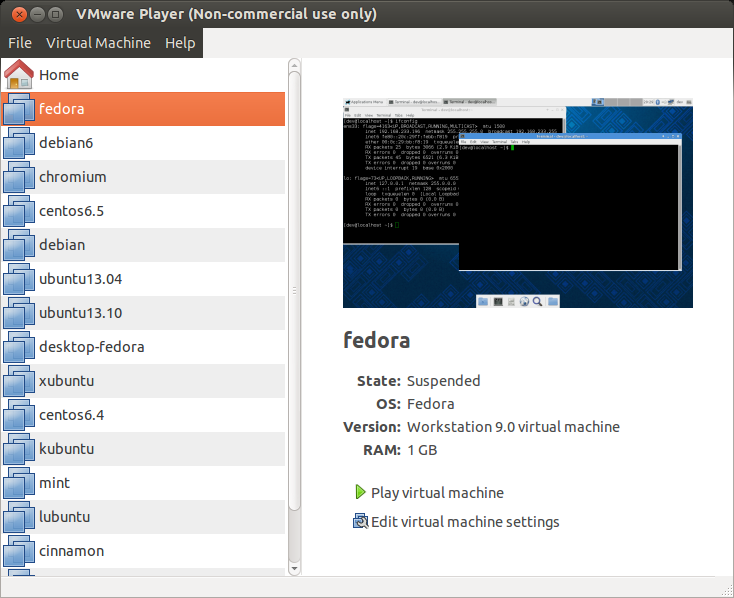Click the debian6 VM icon
Image resolution: width=734 pixels, height=598 pixels.
coord(19,143)
